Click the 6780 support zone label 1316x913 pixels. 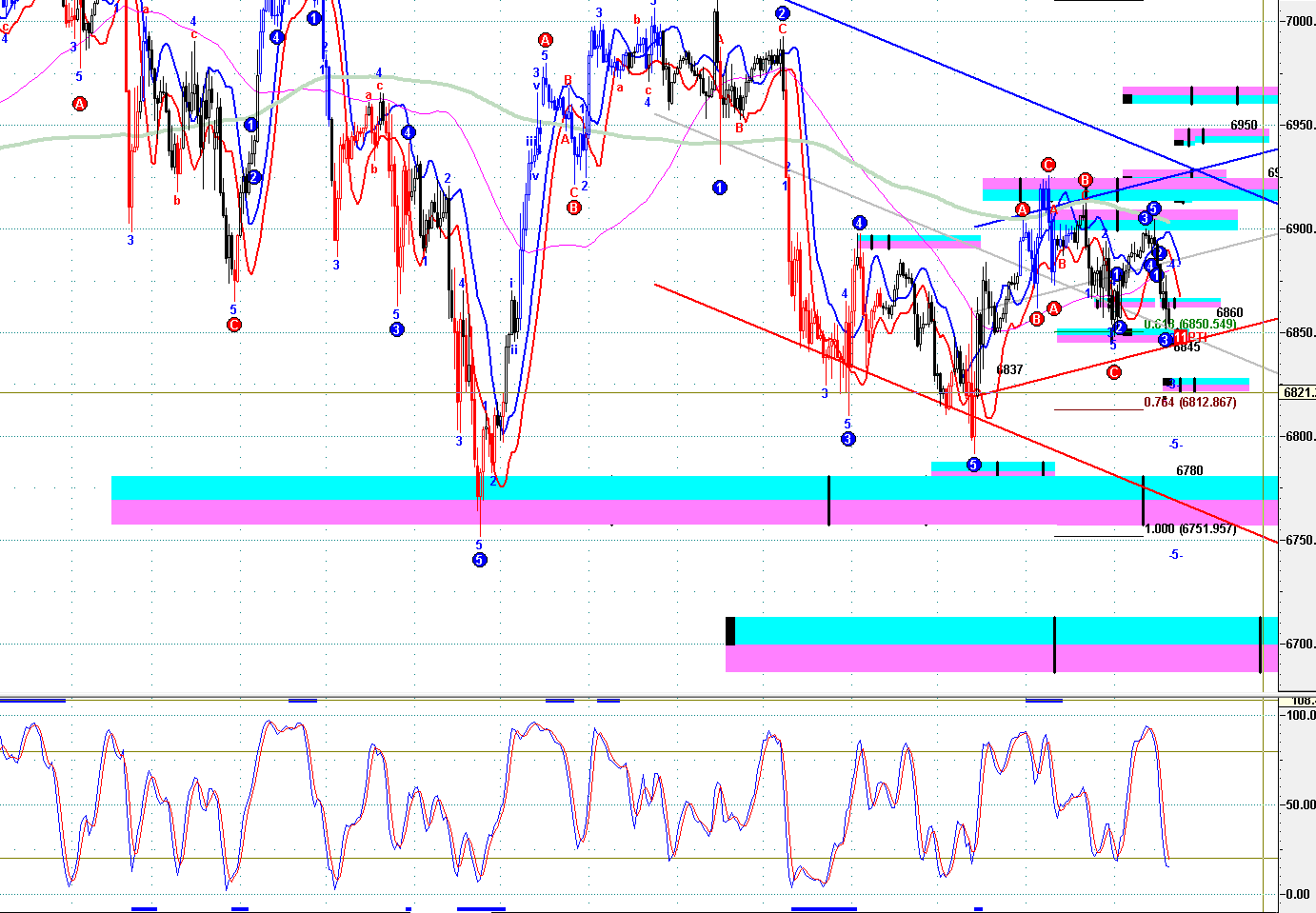[1189, 470]
